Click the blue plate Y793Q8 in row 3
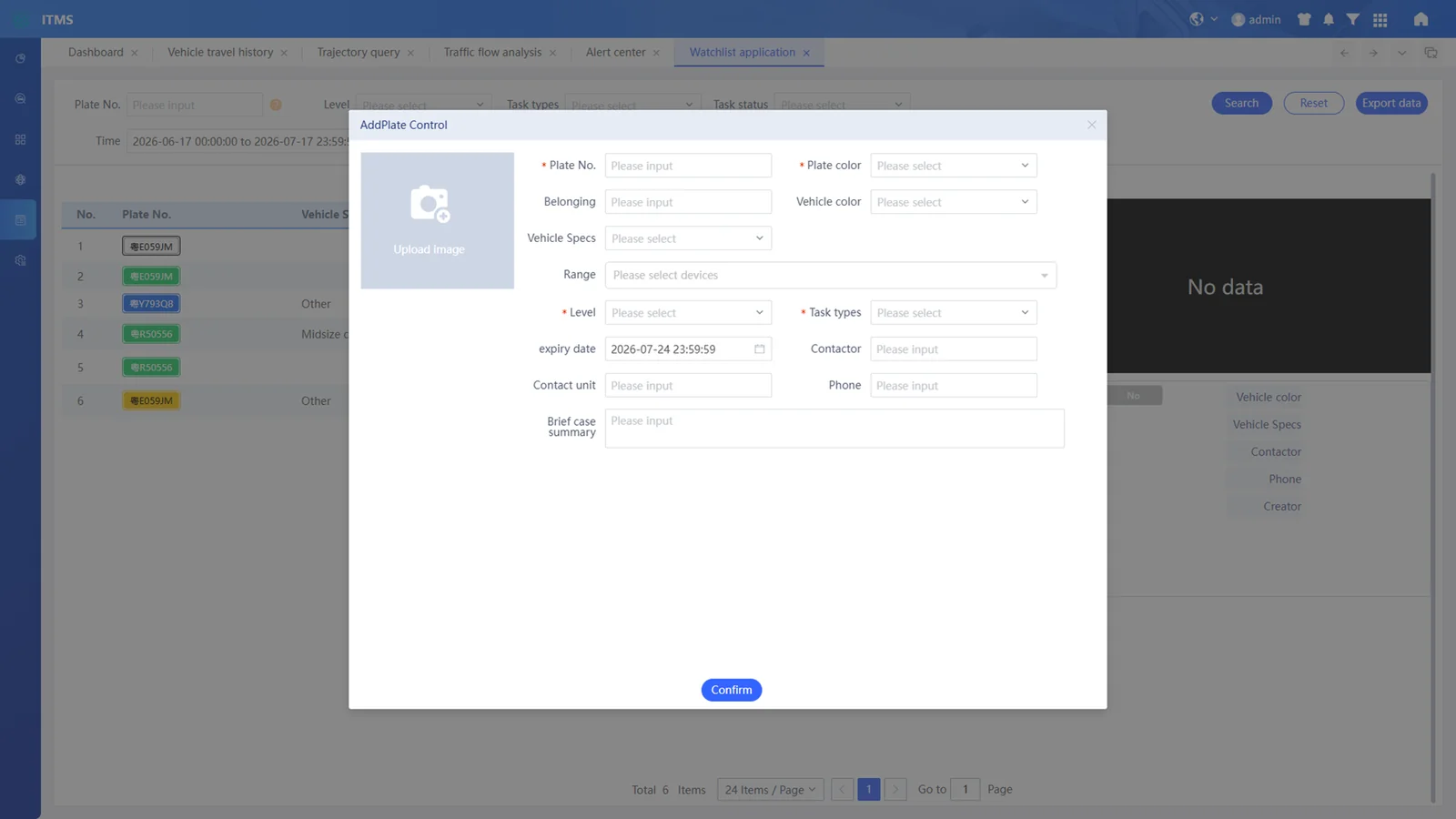Viewport: 1456px width, 819px height. coord(151,304)
